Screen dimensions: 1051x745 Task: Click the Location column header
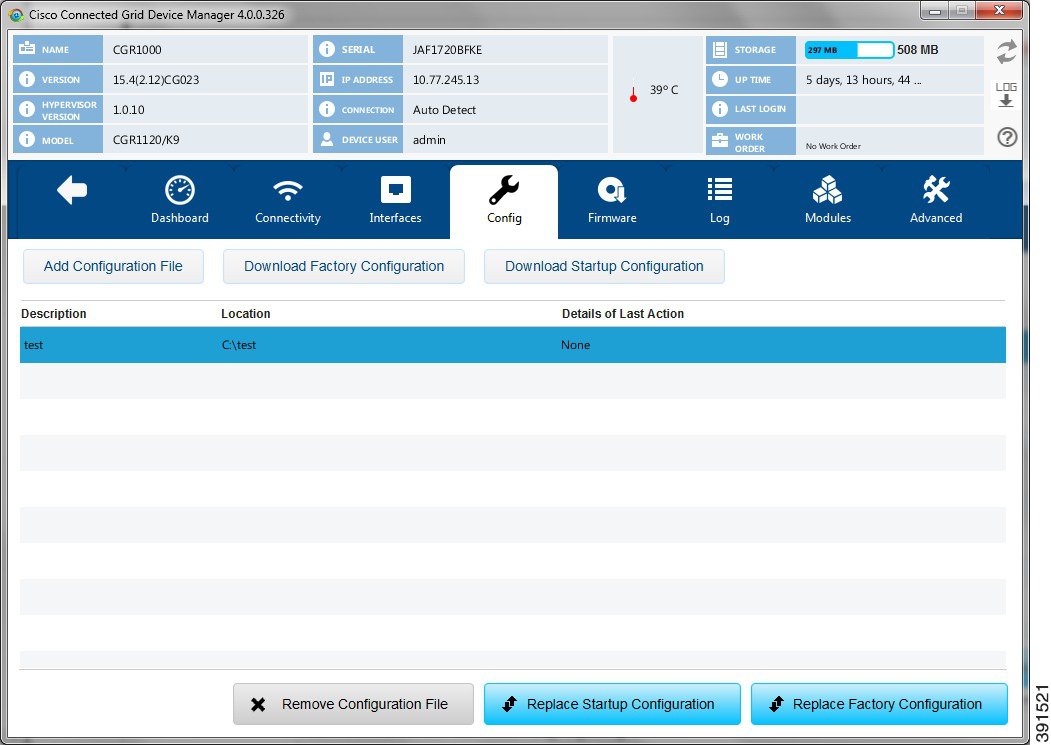coord(245,314)
